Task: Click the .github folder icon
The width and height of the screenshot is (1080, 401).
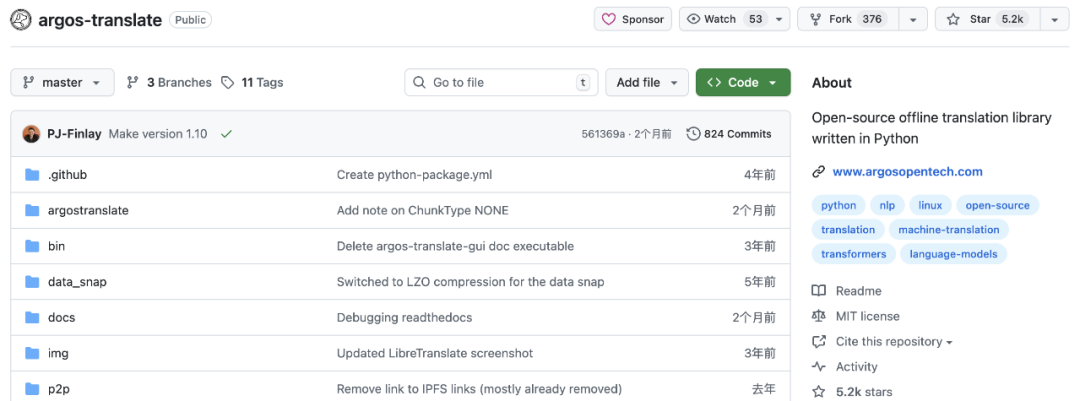Action: (32, 175)
